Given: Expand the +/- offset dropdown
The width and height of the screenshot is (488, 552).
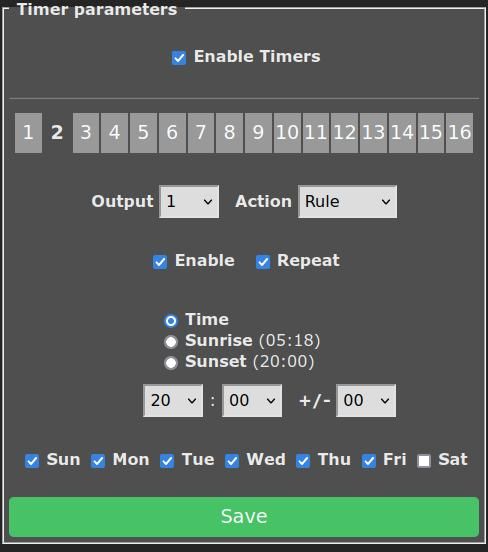Looking at the screenshot, I should point(366,401).
